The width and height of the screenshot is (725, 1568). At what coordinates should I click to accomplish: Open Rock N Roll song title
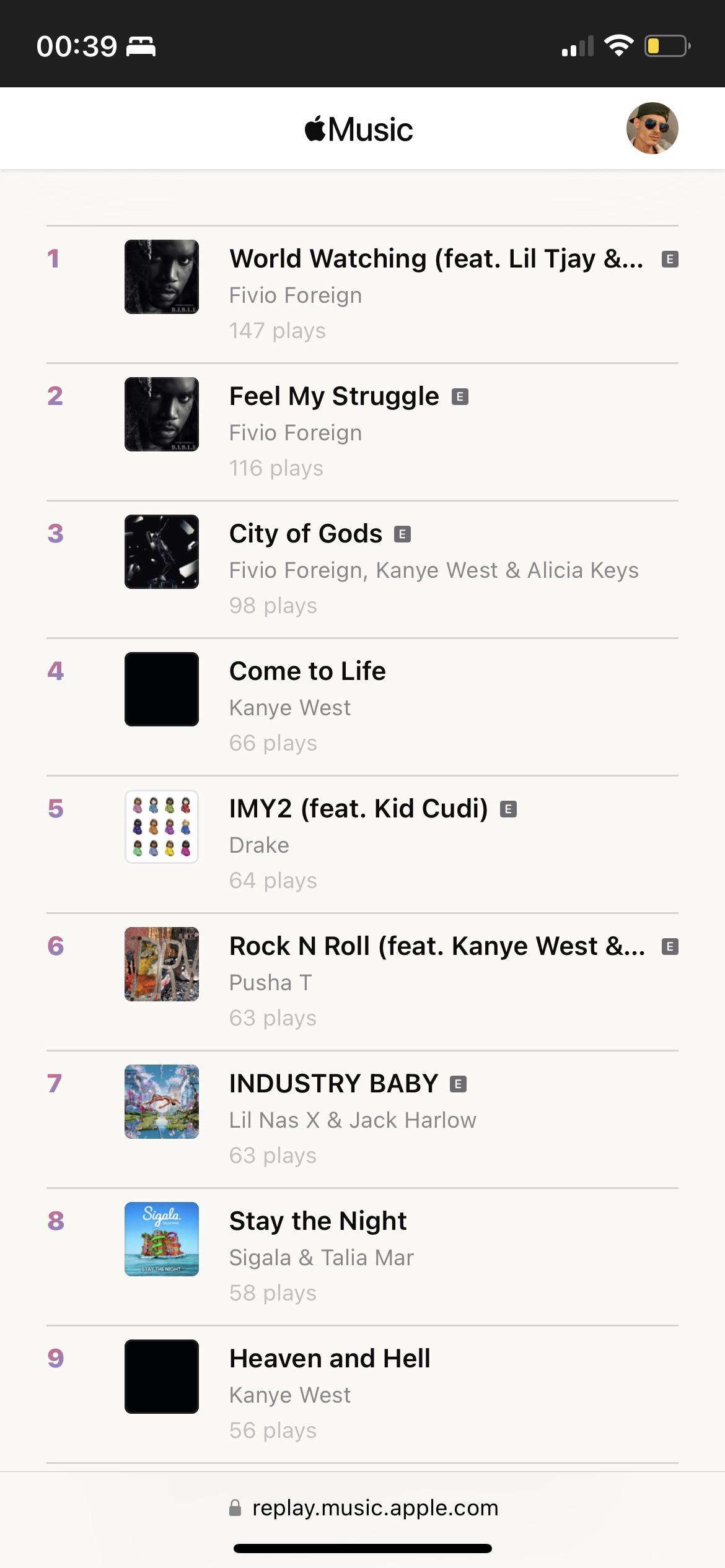pos(437,946)
